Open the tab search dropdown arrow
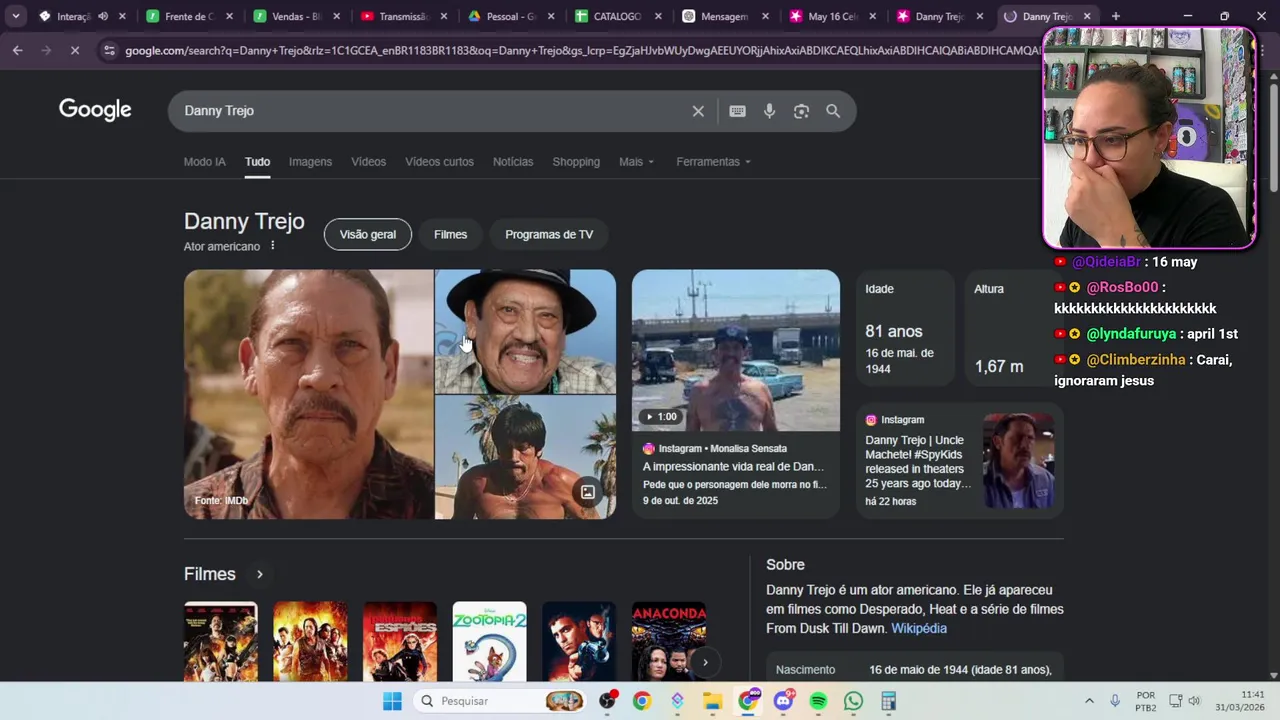 15,16
